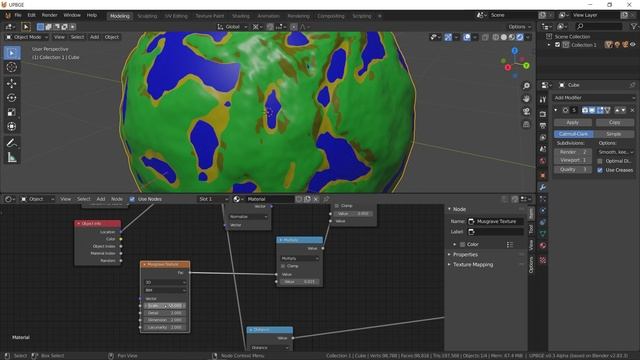The height and width of the screenshot is (360, 640).
Task: Expand the Properties panel in node sidebar
Action: click(465, 255)
